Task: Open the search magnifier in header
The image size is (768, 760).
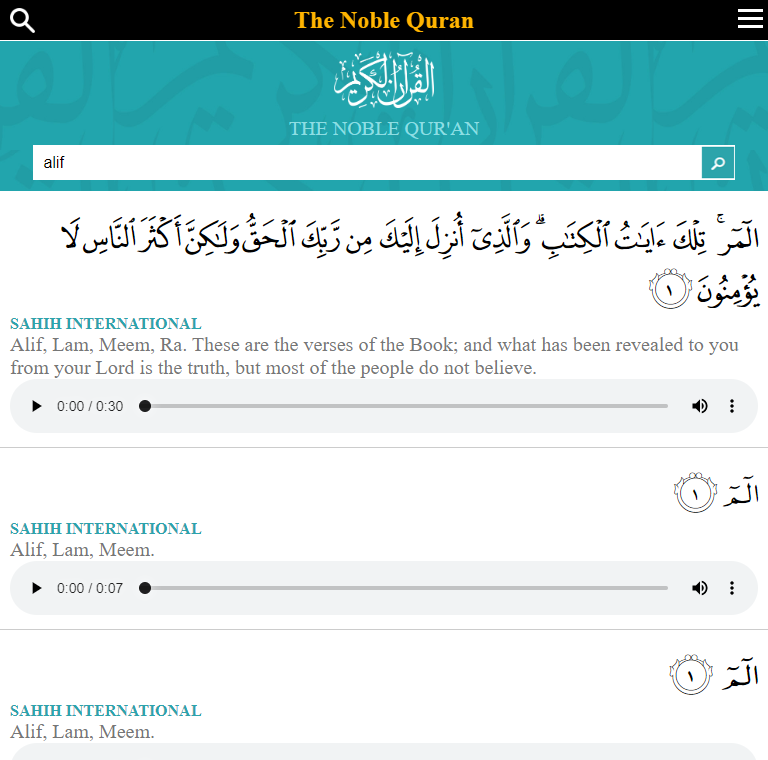Action: pyautogui.click(x=22, y=21)
